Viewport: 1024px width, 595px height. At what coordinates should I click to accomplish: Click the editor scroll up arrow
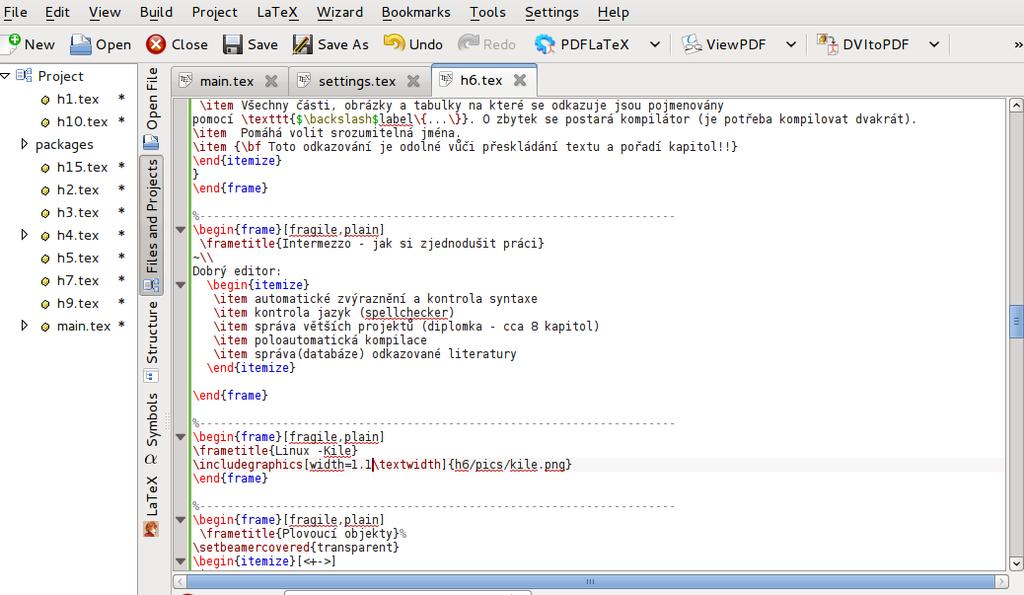coord(1016,105)
